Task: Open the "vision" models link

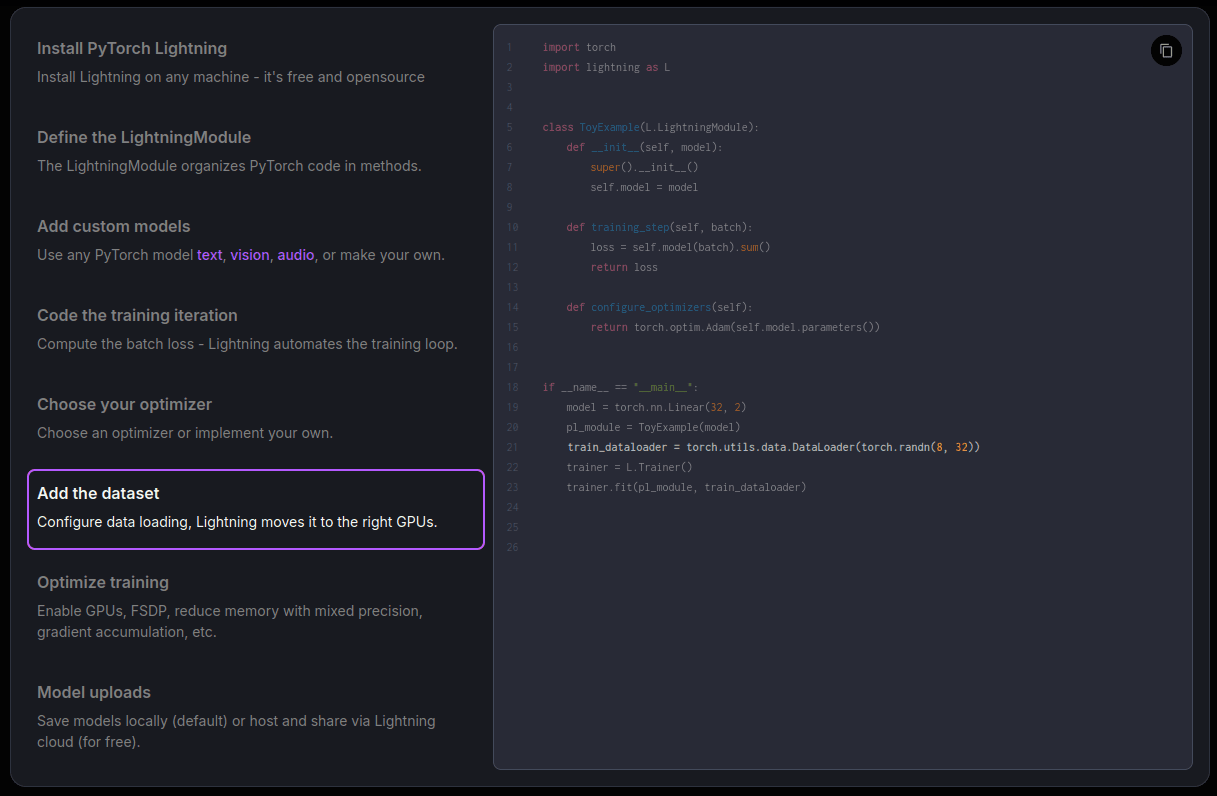Action: [x=250, y=255]
